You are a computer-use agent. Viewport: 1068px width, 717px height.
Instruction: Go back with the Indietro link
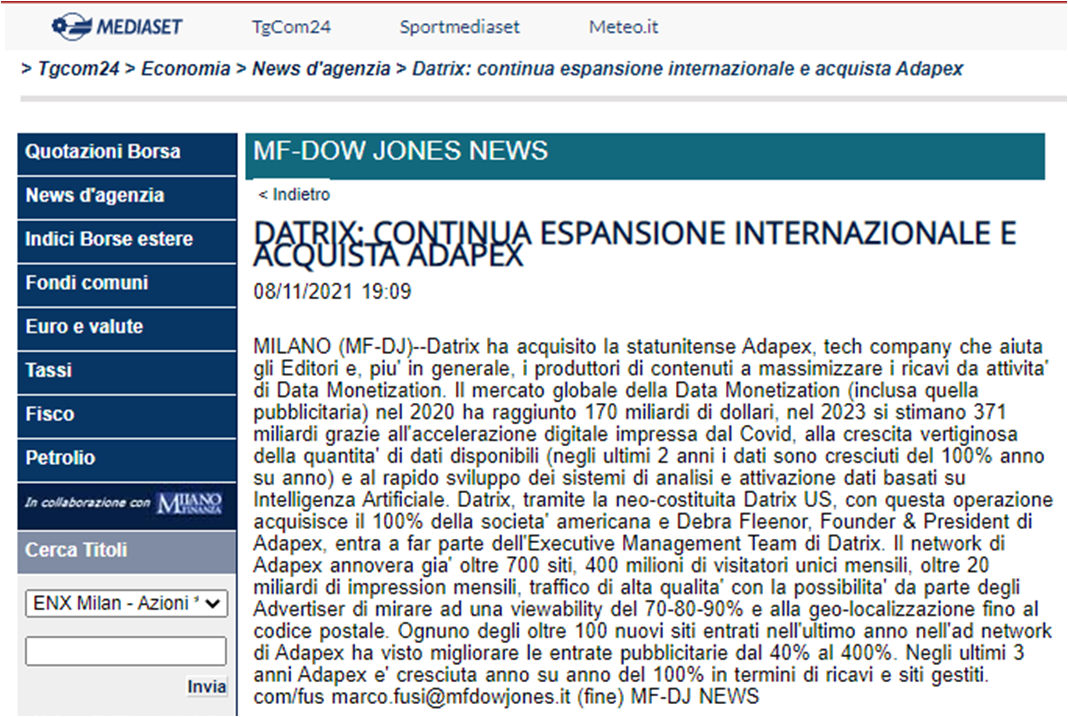point(294,195)
